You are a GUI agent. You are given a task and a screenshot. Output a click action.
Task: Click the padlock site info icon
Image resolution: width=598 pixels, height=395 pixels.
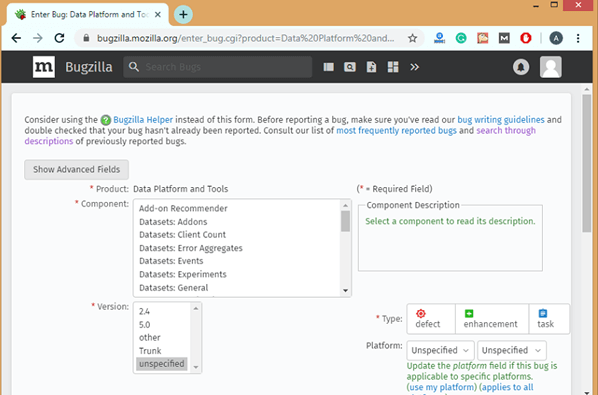point(86,38)
